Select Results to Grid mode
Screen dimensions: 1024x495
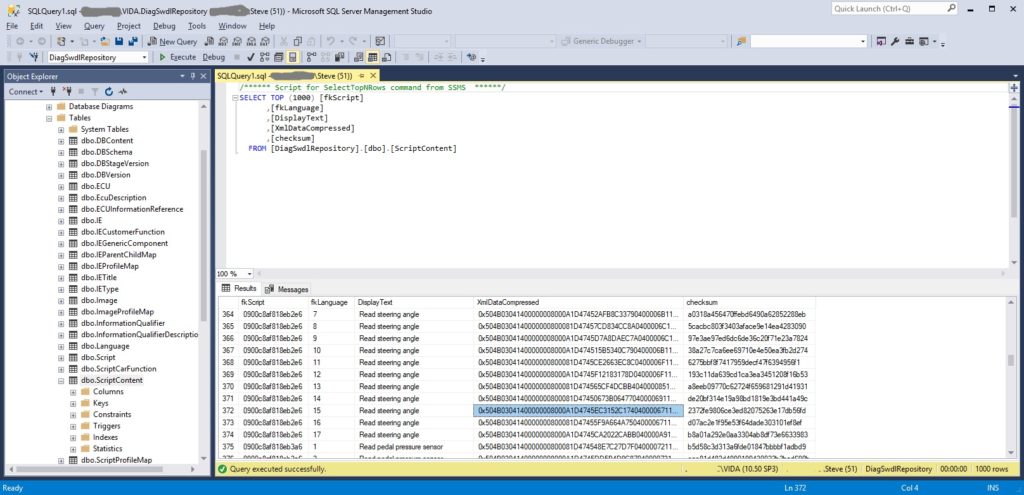372,57
